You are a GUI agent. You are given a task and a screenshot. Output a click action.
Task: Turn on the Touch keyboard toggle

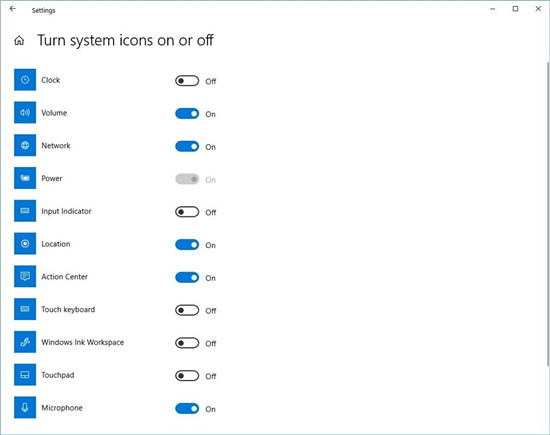click(x=187, y=310)
